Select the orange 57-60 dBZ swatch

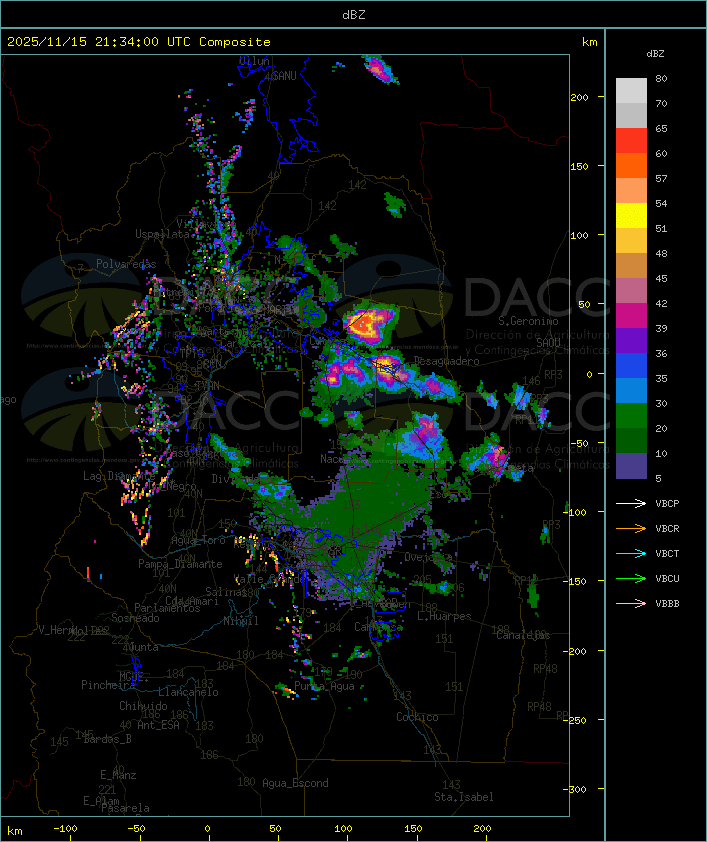pyautogui.click(x=631, y=165)
